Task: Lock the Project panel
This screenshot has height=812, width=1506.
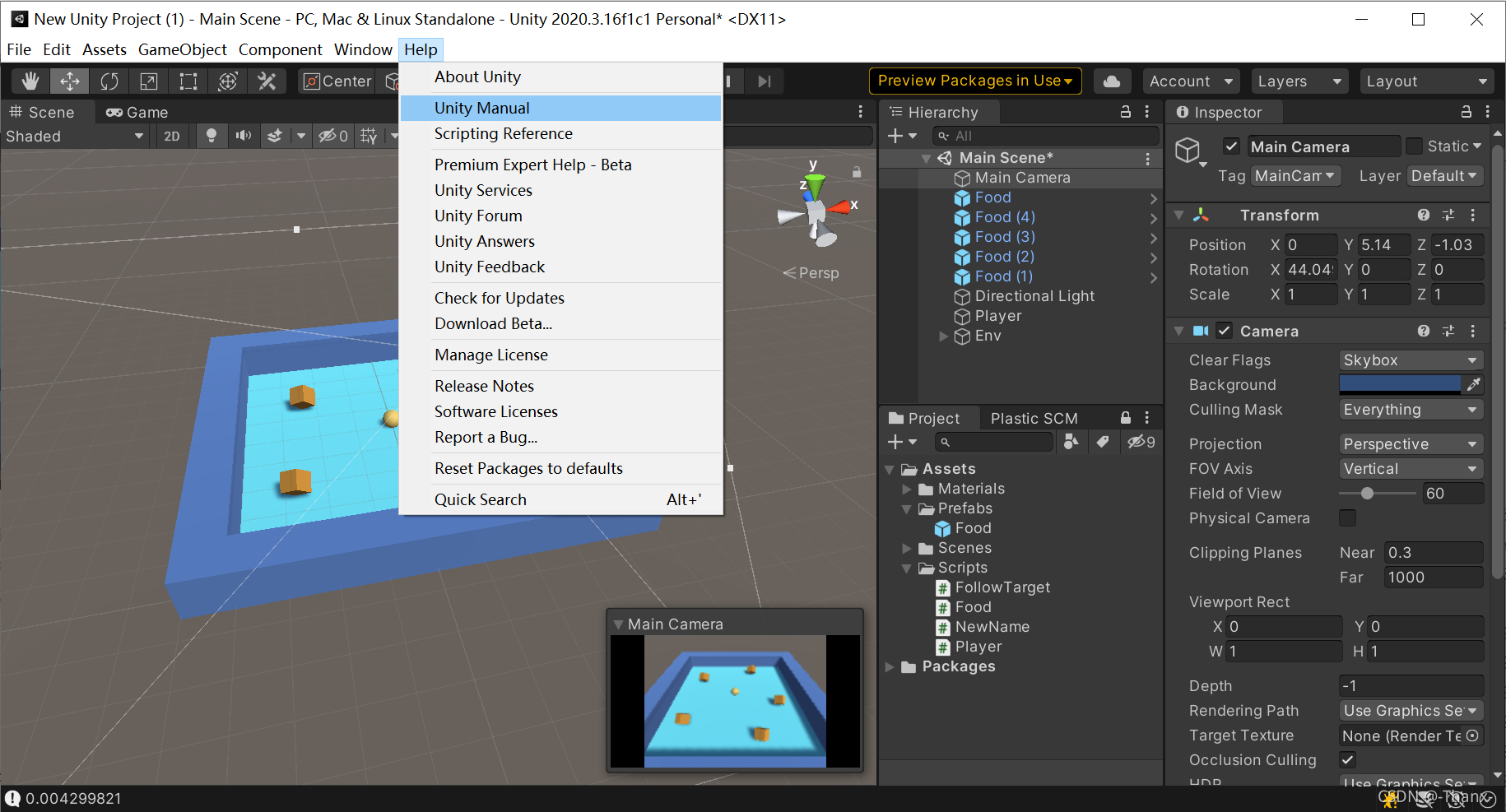Action: click(1126, 418)
